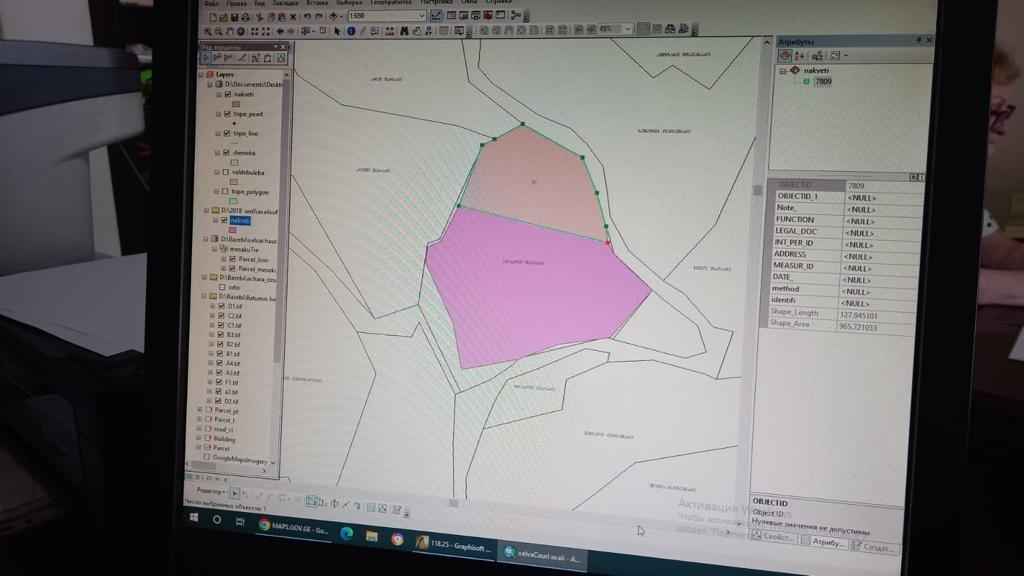Enable the topo_polygon layer checkbox
Screen dimensions: 1024x576
click(224, 191)
